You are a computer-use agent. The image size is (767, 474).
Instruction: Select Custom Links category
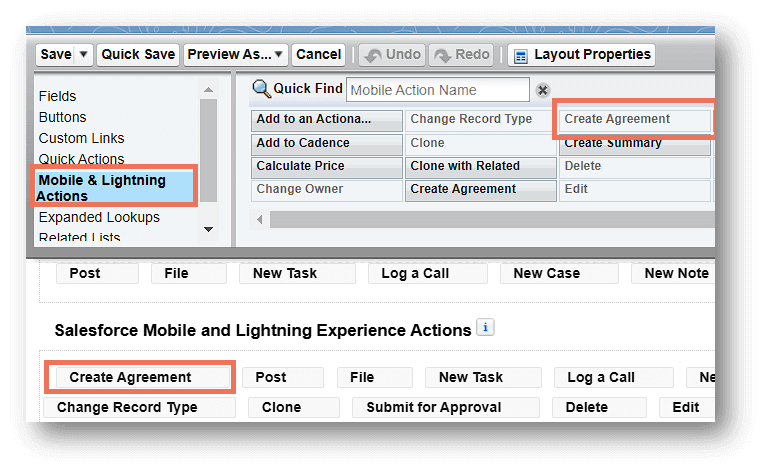81,138
